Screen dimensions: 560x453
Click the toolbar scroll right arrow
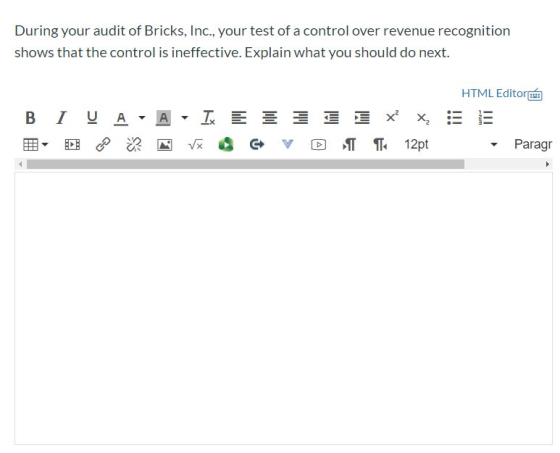(x=547, y=164)
